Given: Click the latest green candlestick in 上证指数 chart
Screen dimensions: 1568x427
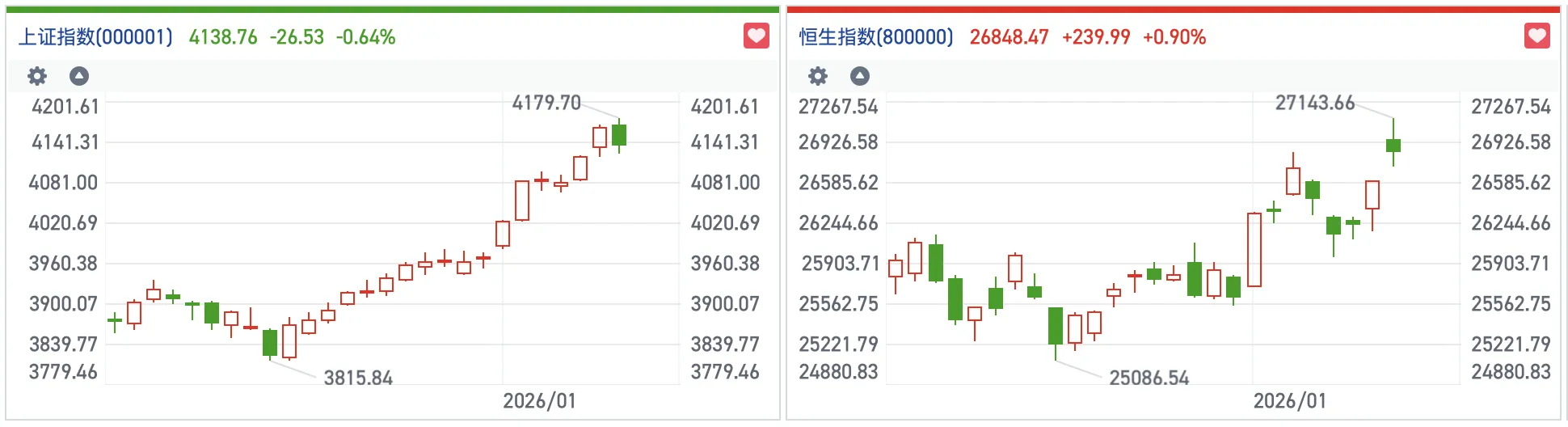Looking at the screenshot, I should click(x=619, y=135).
